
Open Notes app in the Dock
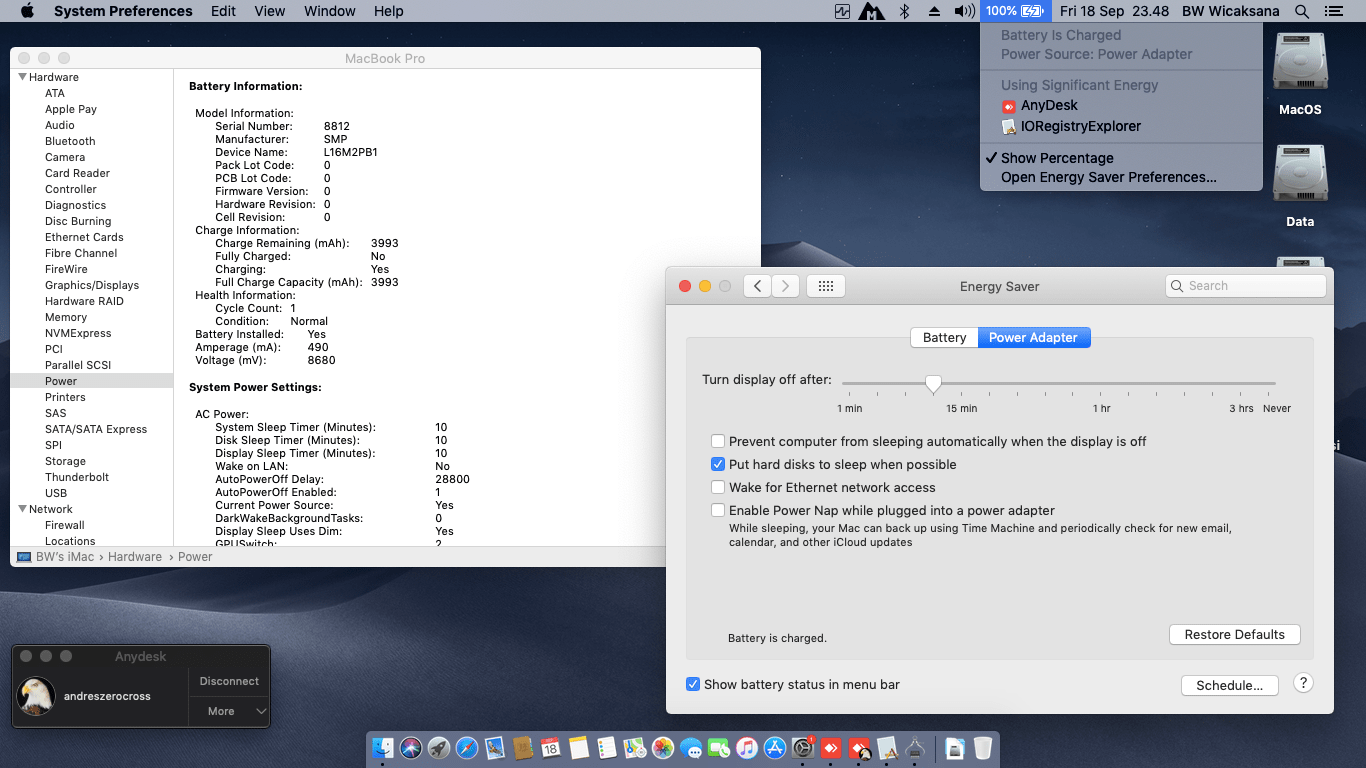click(x=579, y=747)
